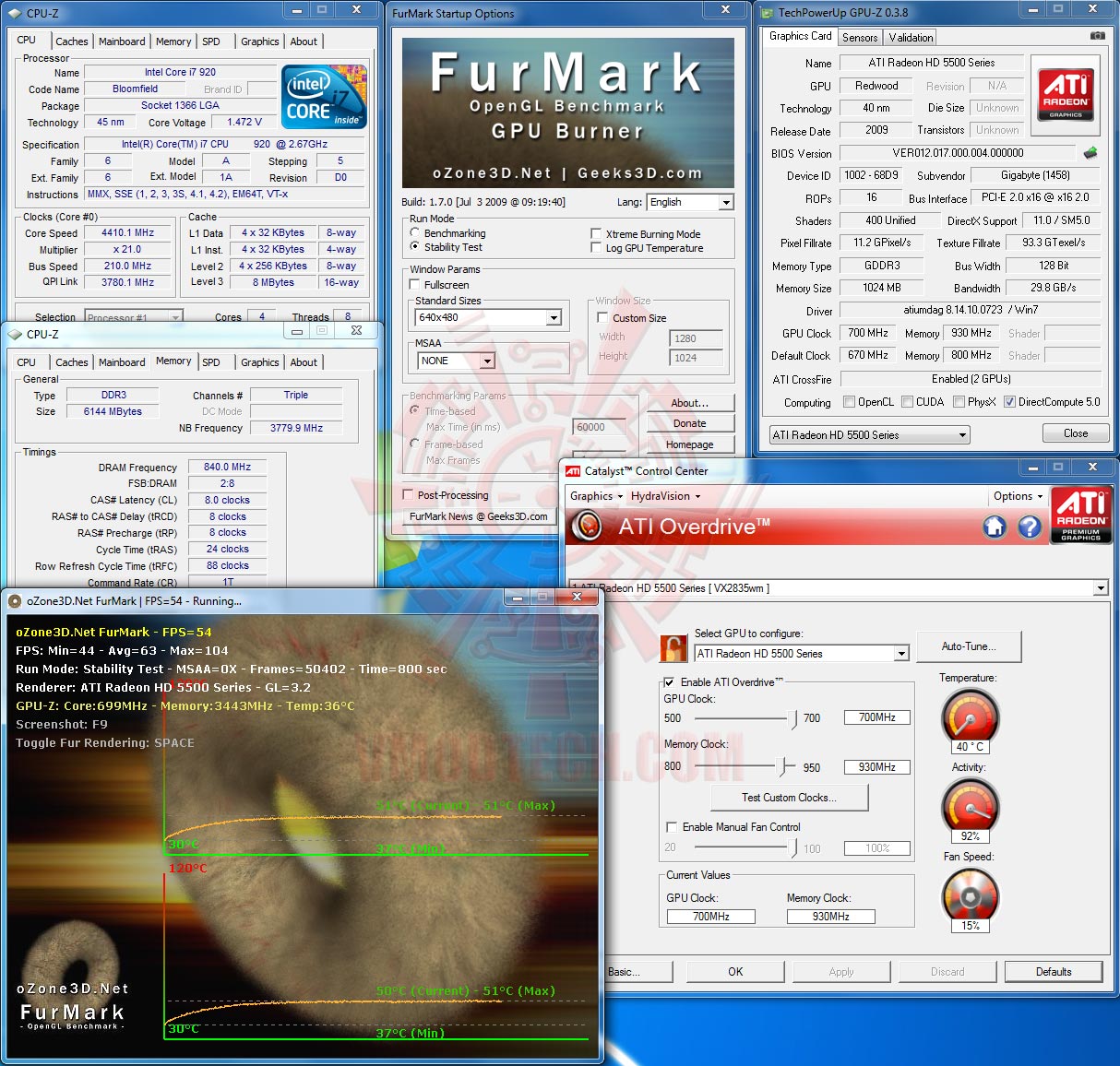The width and height of the screenshot is (1120, 1066).
Task: Open the GPU-Z graphics card selector dropdown
Action: tap(869, 434)
